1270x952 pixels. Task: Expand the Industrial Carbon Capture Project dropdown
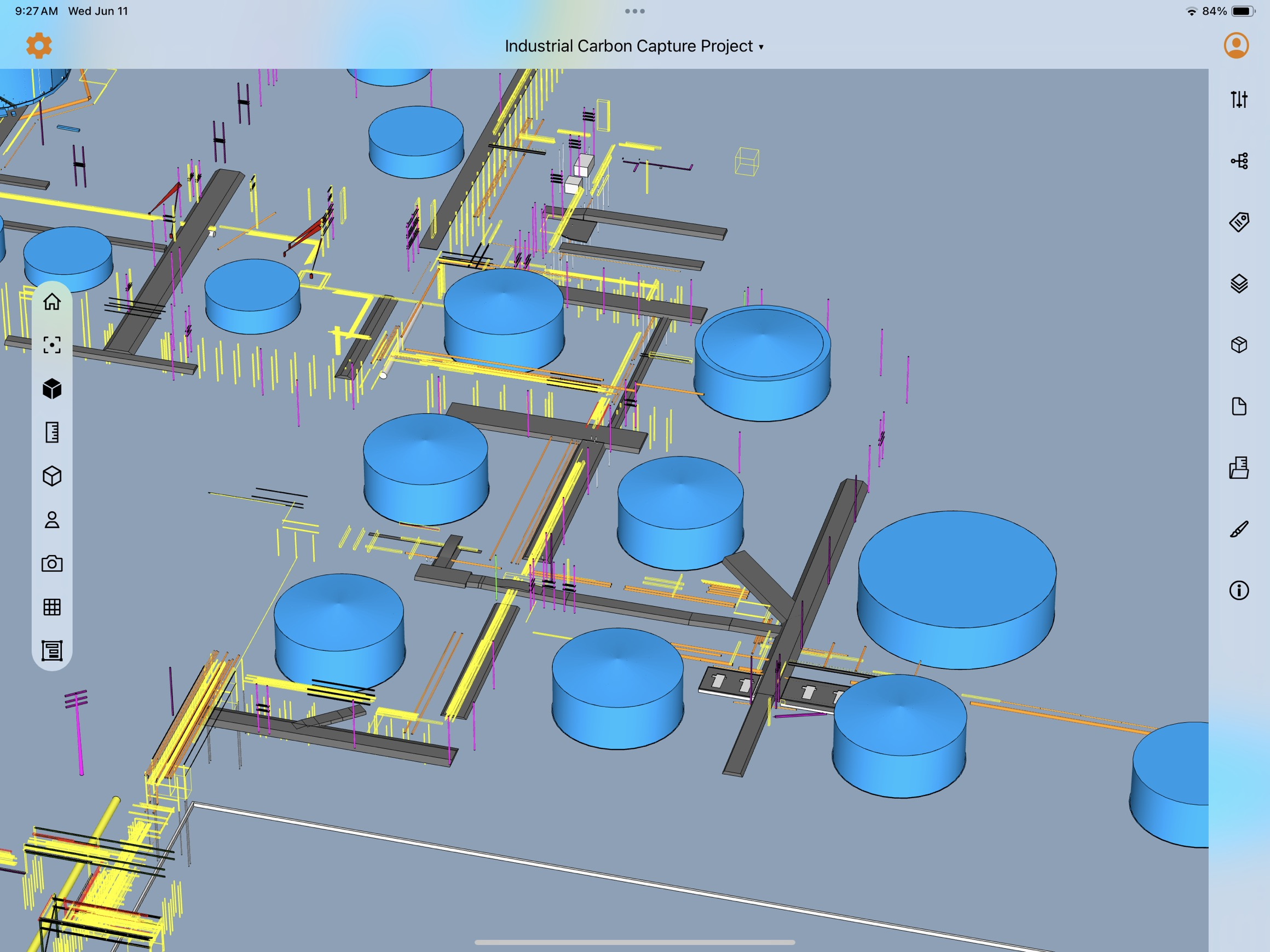coord(634,46)
